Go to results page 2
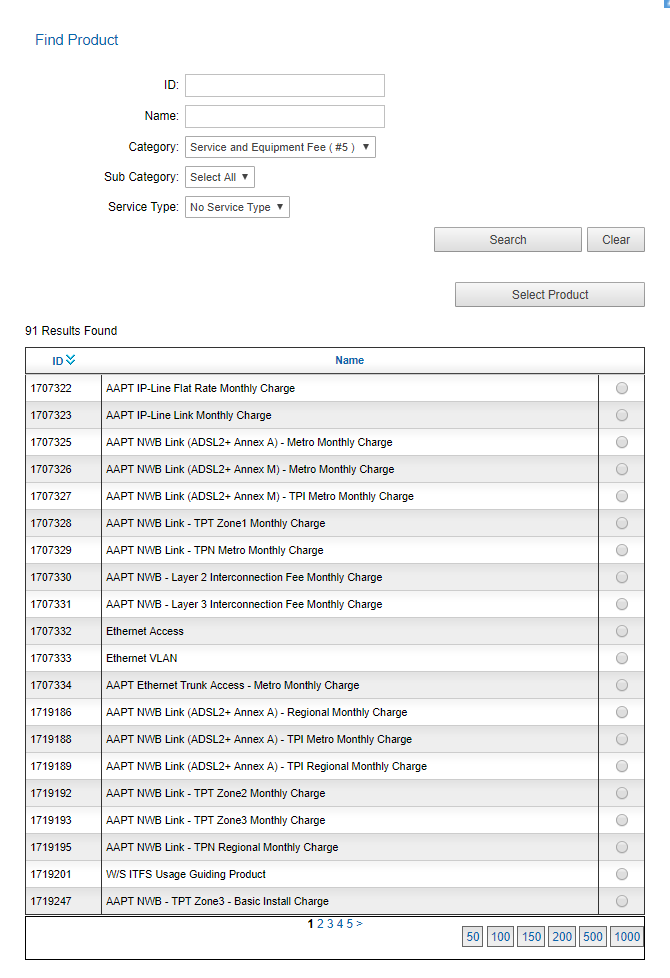Image resolution: width=670 pixels, height=978 pixels. (321, 924)
